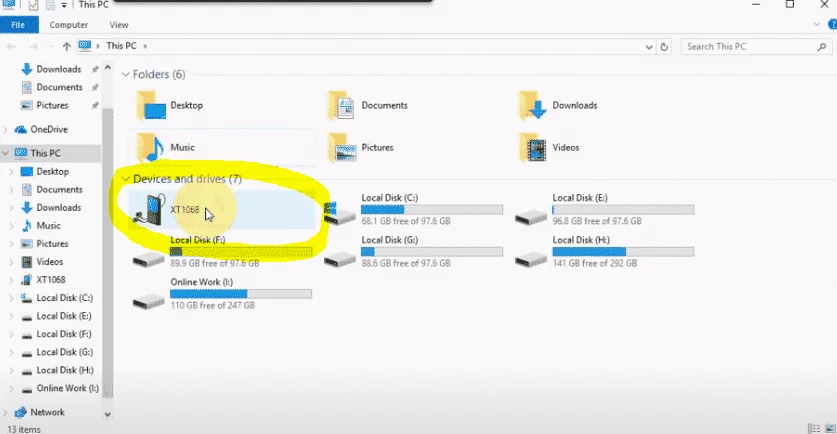
Task: Collapse the This PC tree node arrow
Action: pos(5,153)
